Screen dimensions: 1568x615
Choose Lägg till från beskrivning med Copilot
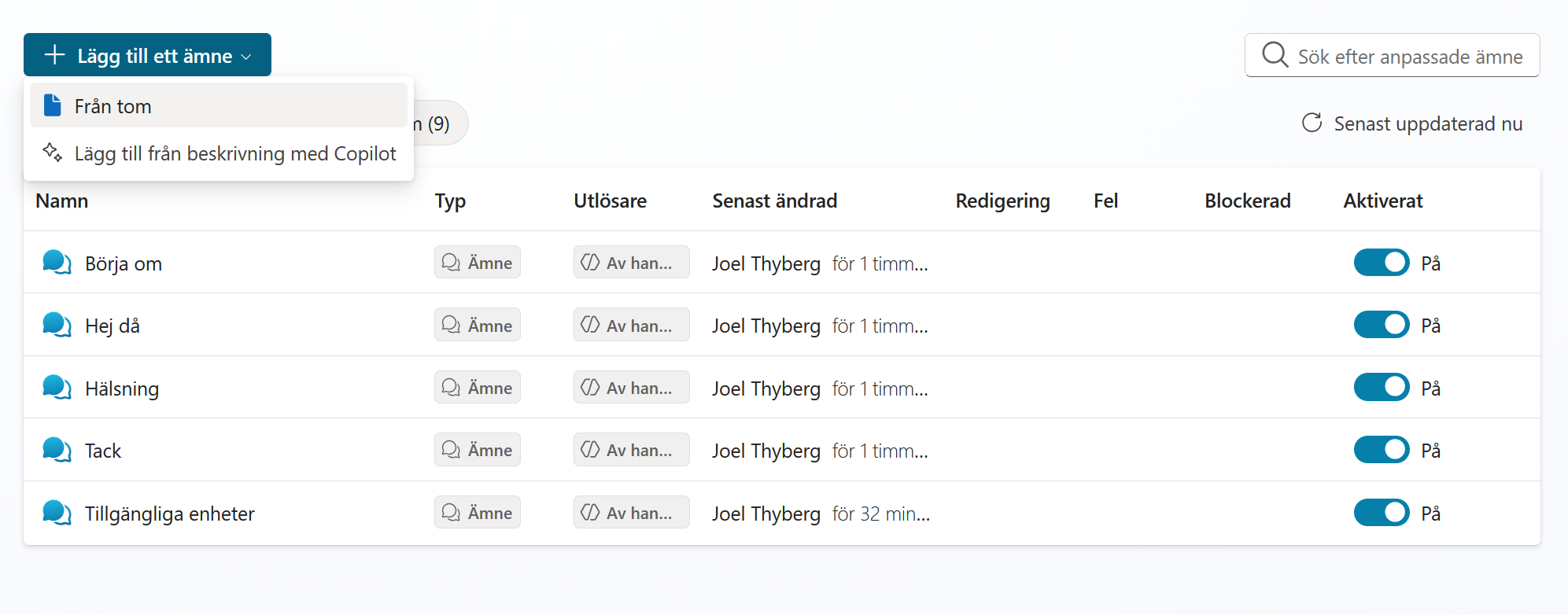pos(219,153)
